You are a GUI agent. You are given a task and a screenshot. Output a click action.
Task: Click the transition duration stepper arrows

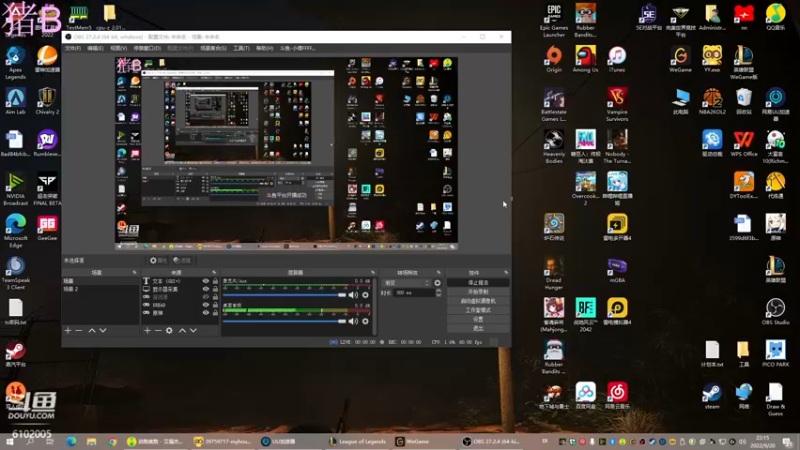[438, 292]
